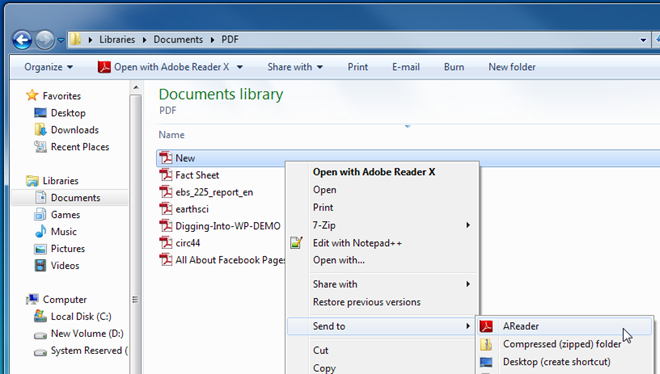660x374 pixels.
Task: Click the AReader red Adobe icon
Action: (486, 326)
